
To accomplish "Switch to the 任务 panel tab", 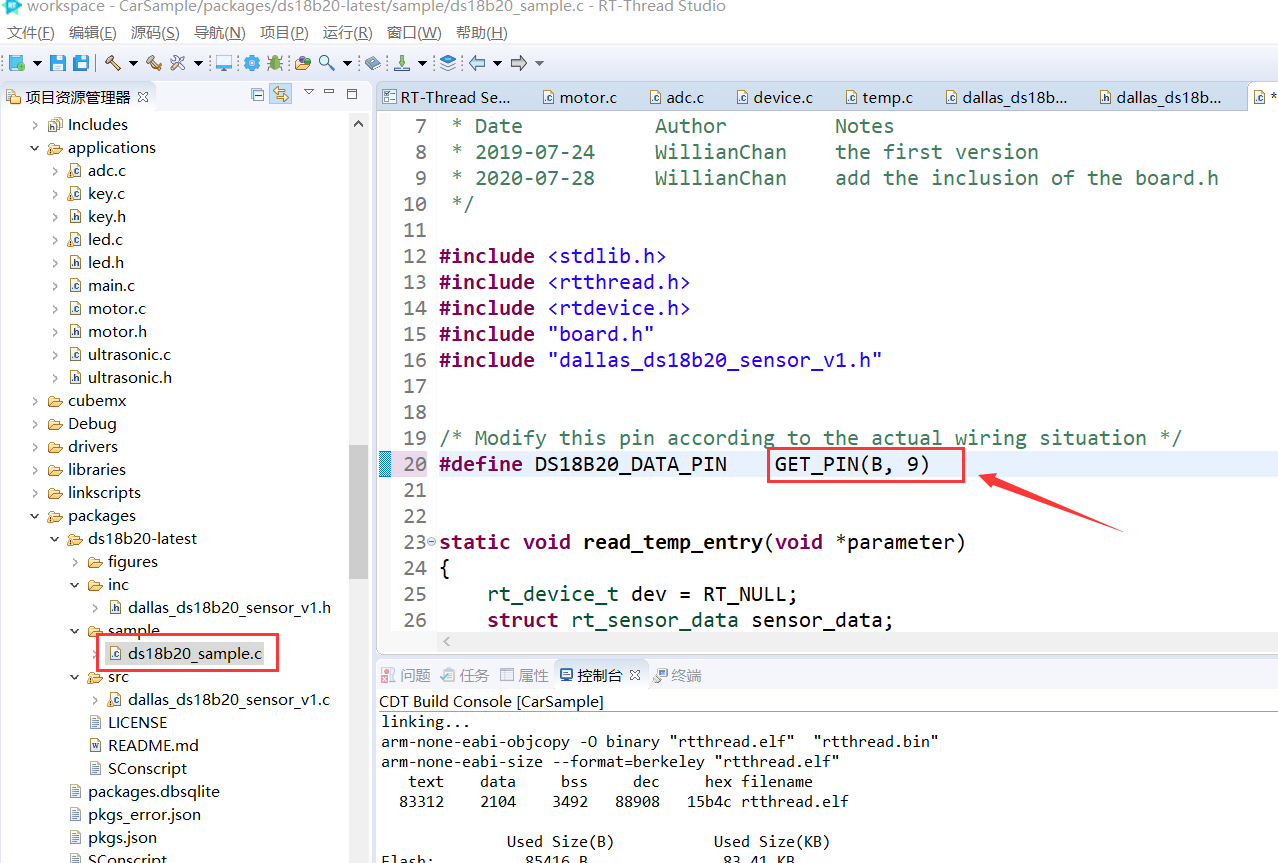I will pyautogui.click(x=465, y=675).
